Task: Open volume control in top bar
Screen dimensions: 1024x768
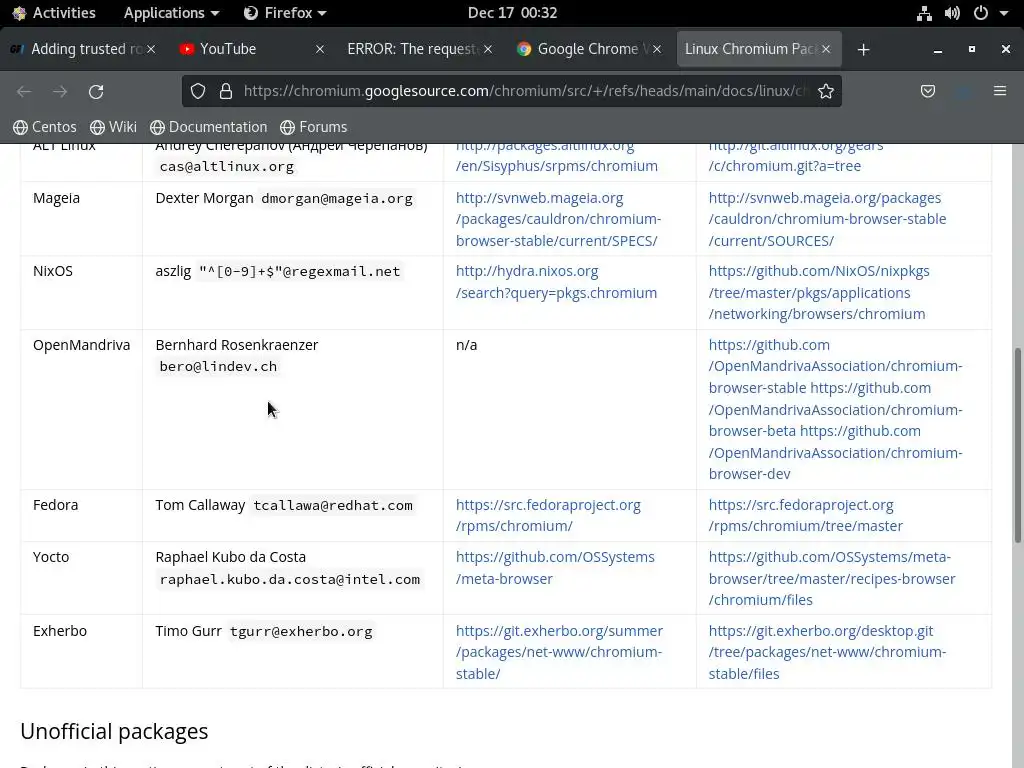Action: click(952, 13)
